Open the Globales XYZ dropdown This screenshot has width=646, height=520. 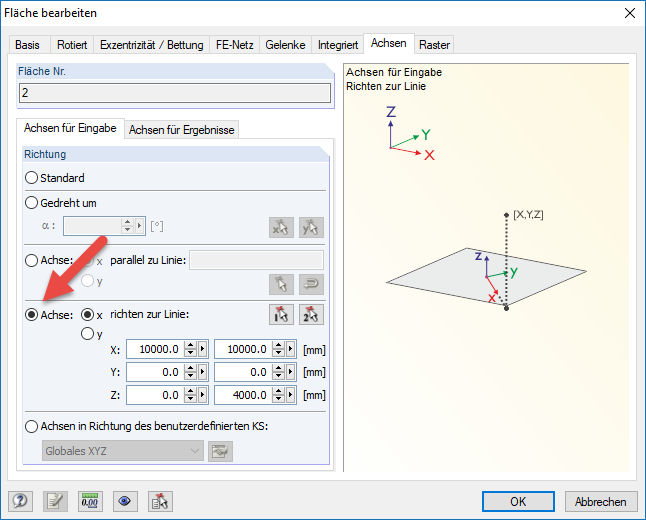[122, 451]
